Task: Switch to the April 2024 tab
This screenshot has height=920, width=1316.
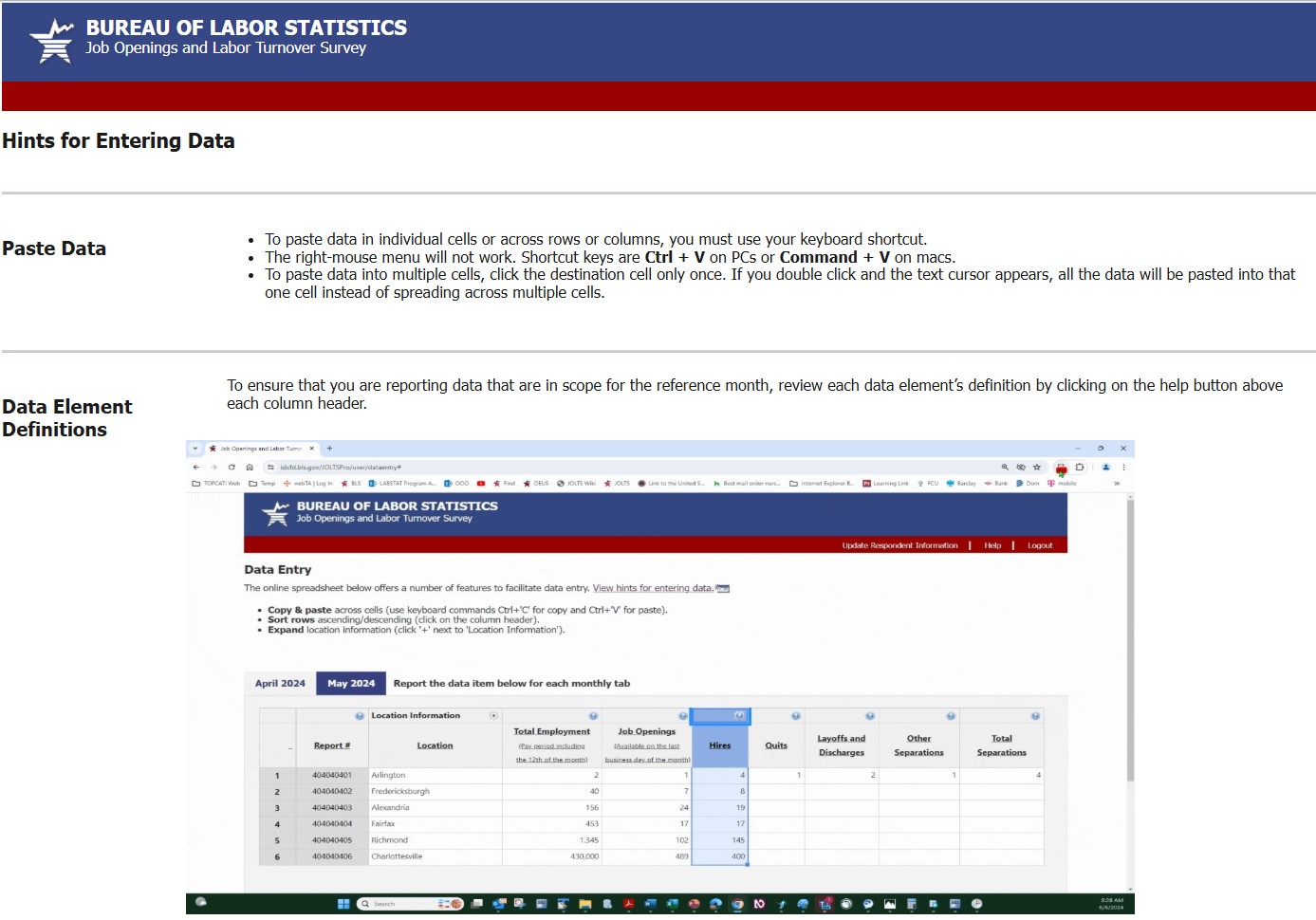Action: 280,684
